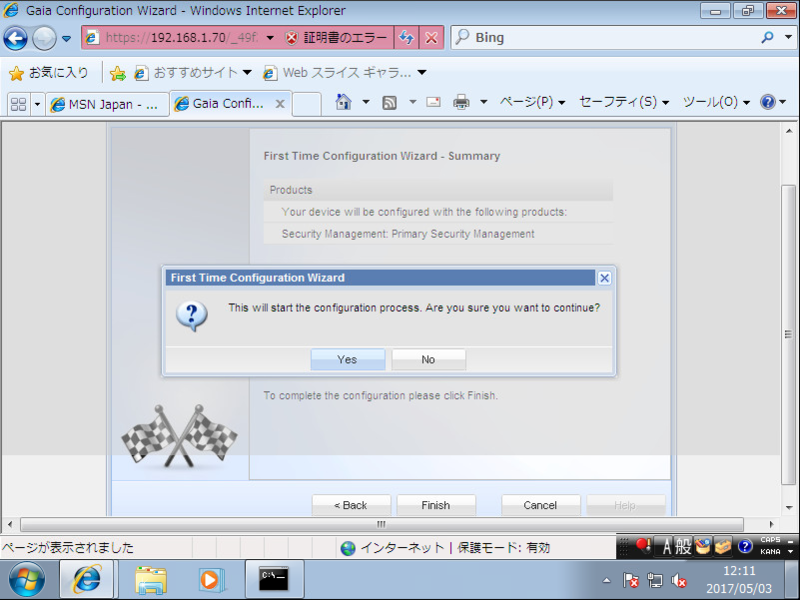
Task: Open the ページ(P) menu
Action: click(532, 102)
